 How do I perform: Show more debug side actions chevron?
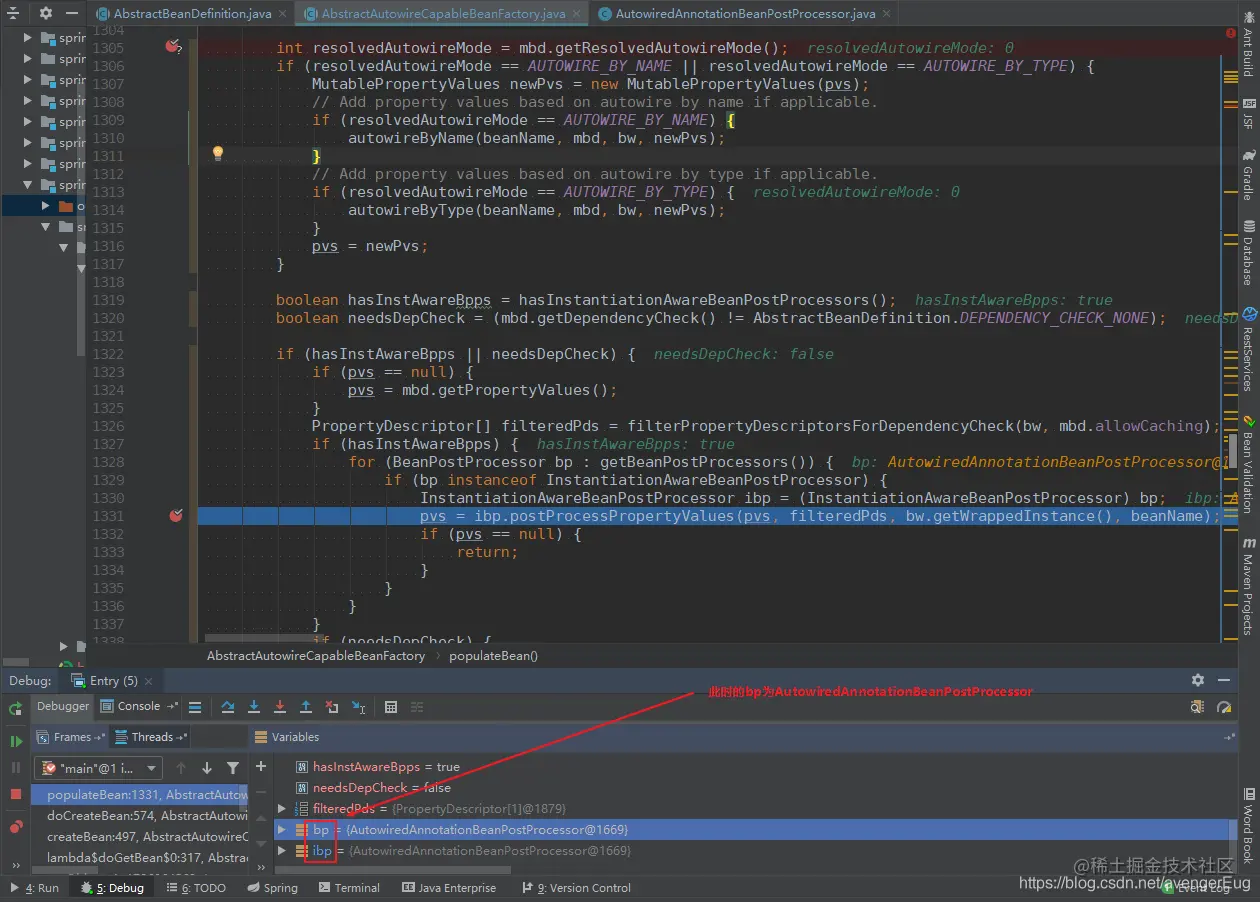click(x=16, y=865)
